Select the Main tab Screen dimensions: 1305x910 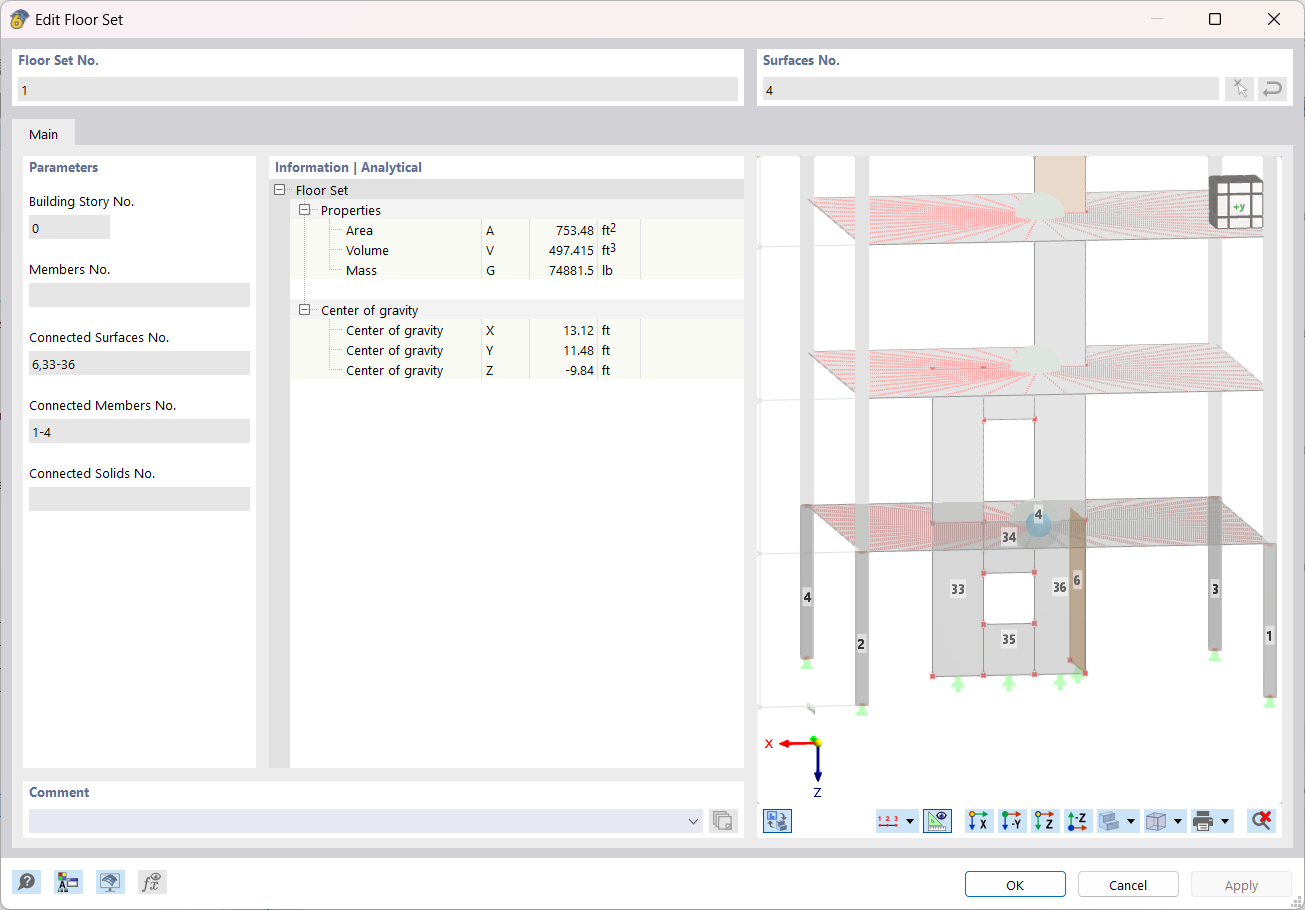(x=43, y=134)
